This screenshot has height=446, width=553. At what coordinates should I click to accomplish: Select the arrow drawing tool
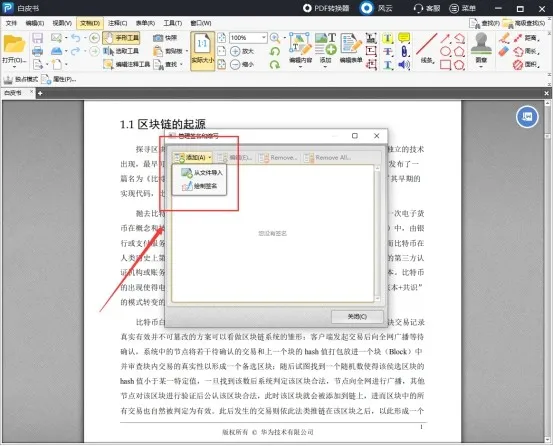[445, 38]
